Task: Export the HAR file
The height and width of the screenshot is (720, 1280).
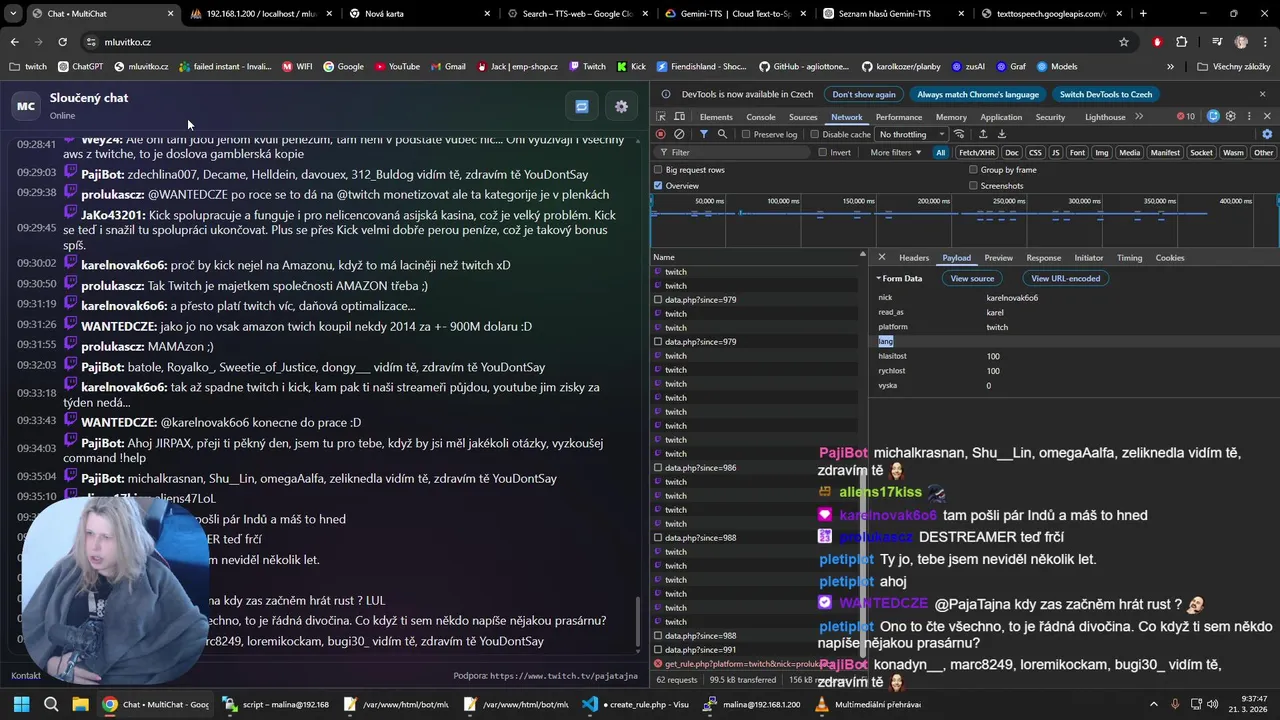Action: (x=1001, y=134)
